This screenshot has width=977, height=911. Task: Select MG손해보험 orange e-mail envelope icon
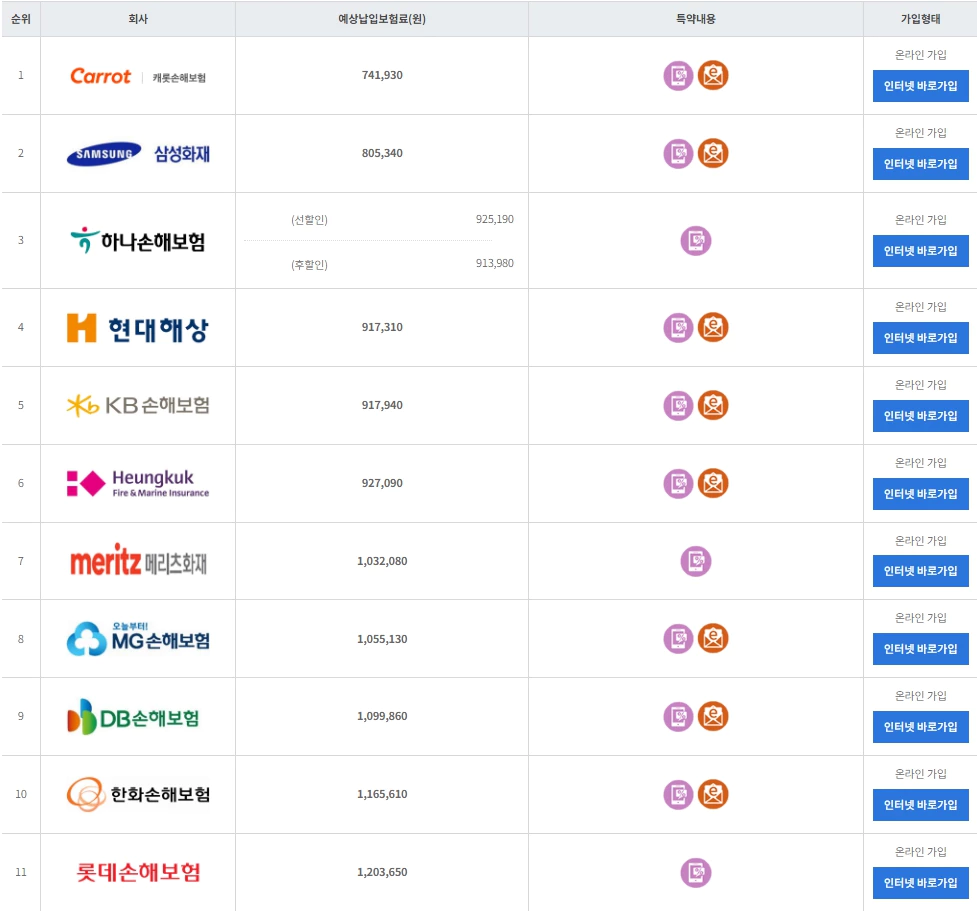coord(713,638)
